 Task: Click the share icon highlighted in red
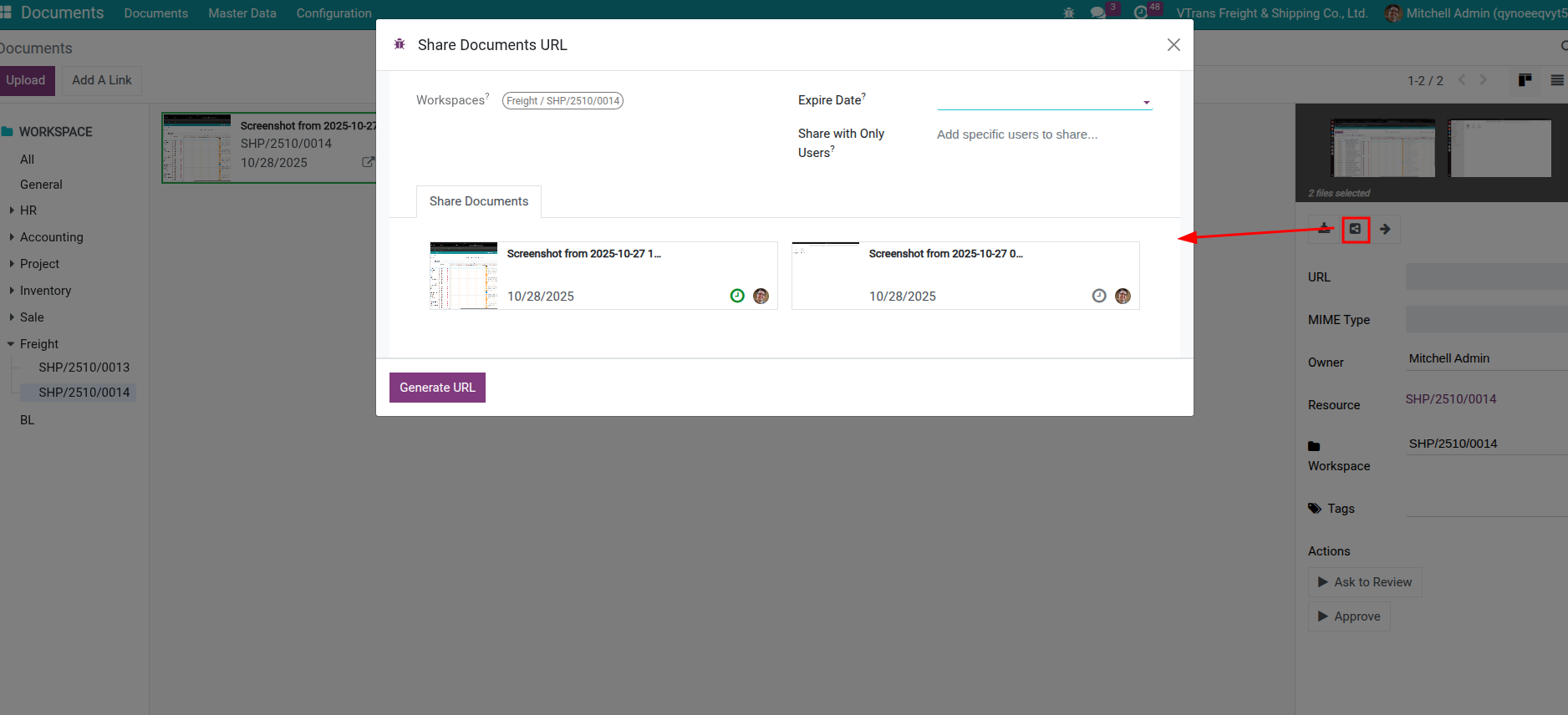pyautogui.click(x=1355, y=229)
